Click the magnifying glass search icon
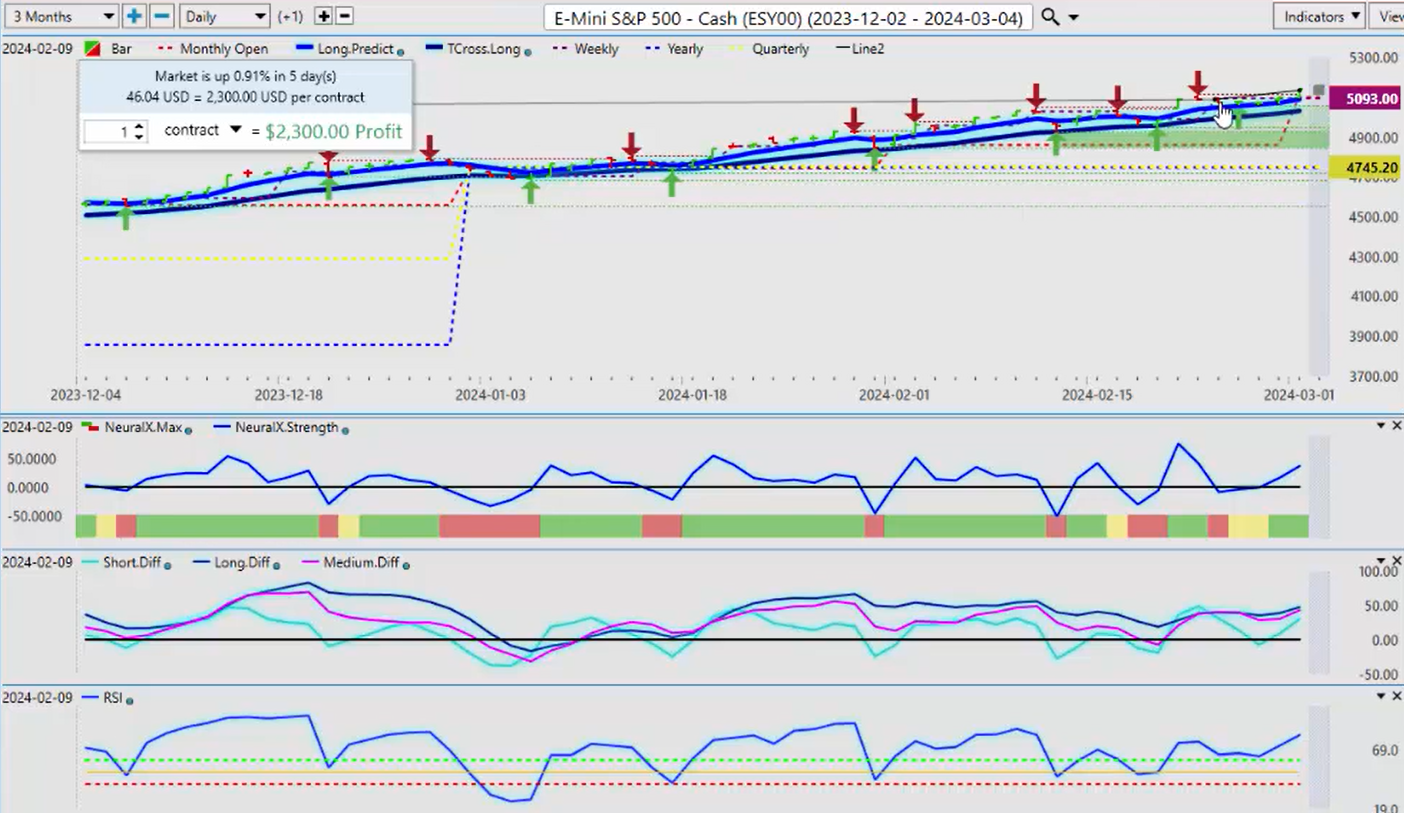This screenshot has width=1404, height=813. tap(1050, 17)
